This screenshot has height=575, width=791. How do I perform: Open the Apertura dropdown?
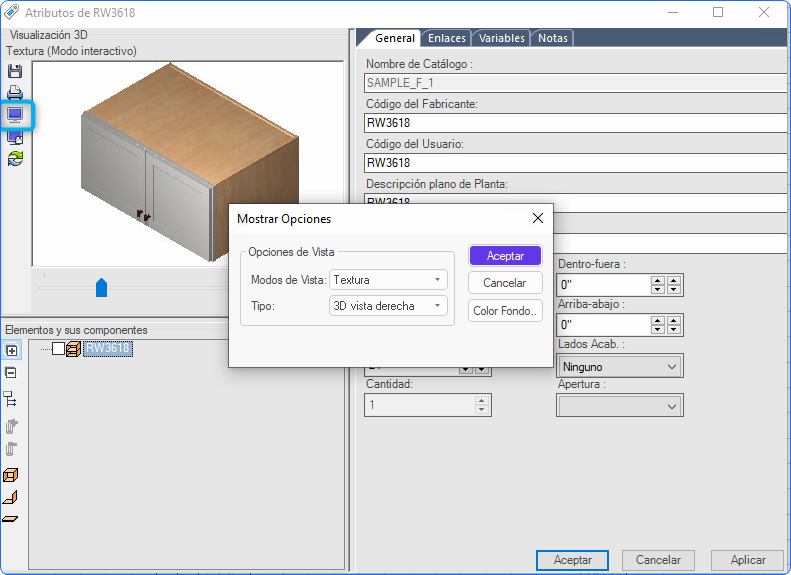[x=619, y=406]
